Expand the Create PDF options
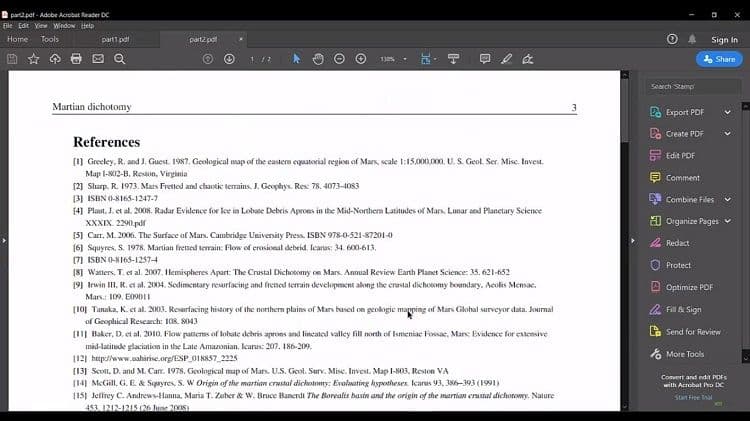750x421 pixels. tap(727, 134)
